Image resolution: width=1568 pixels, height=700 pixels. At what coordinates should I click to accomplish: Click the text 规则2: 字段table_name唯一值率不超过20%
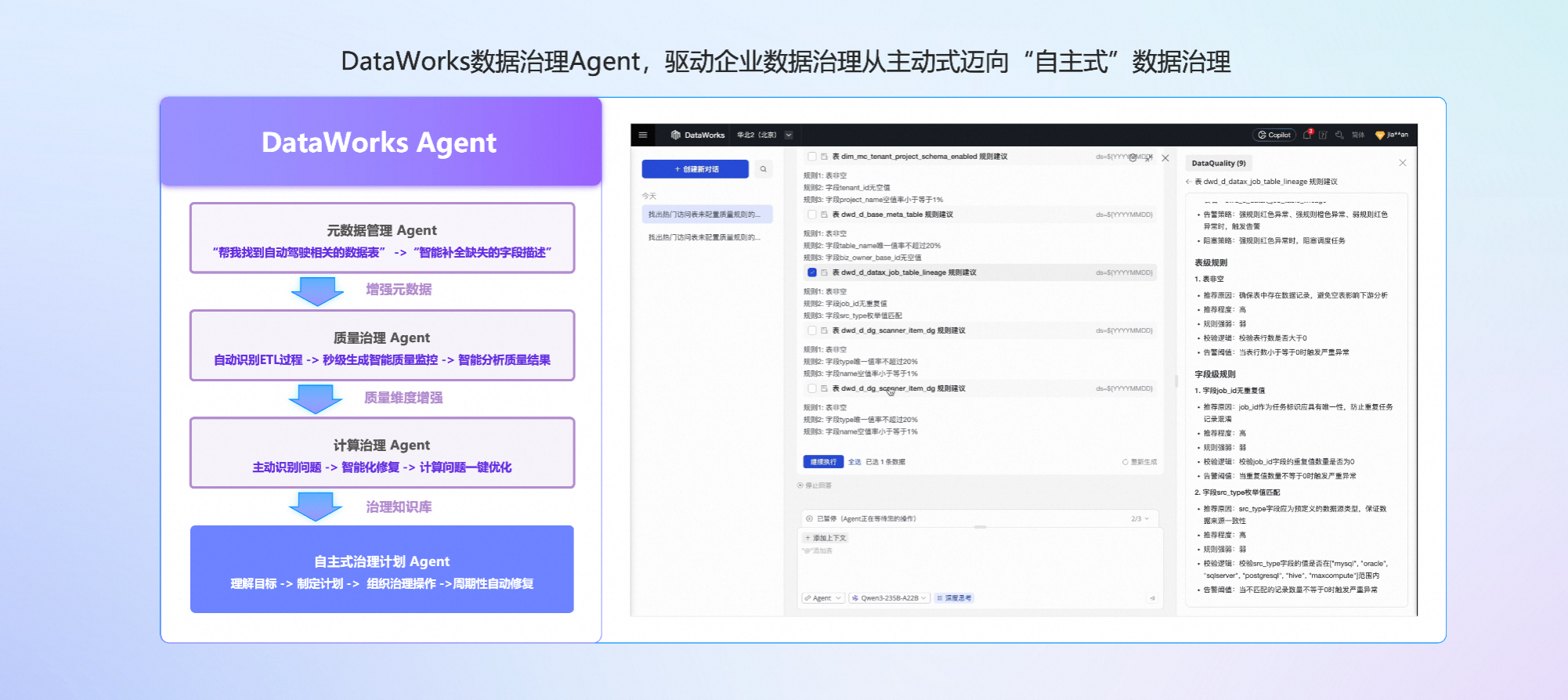click(872, 246)
